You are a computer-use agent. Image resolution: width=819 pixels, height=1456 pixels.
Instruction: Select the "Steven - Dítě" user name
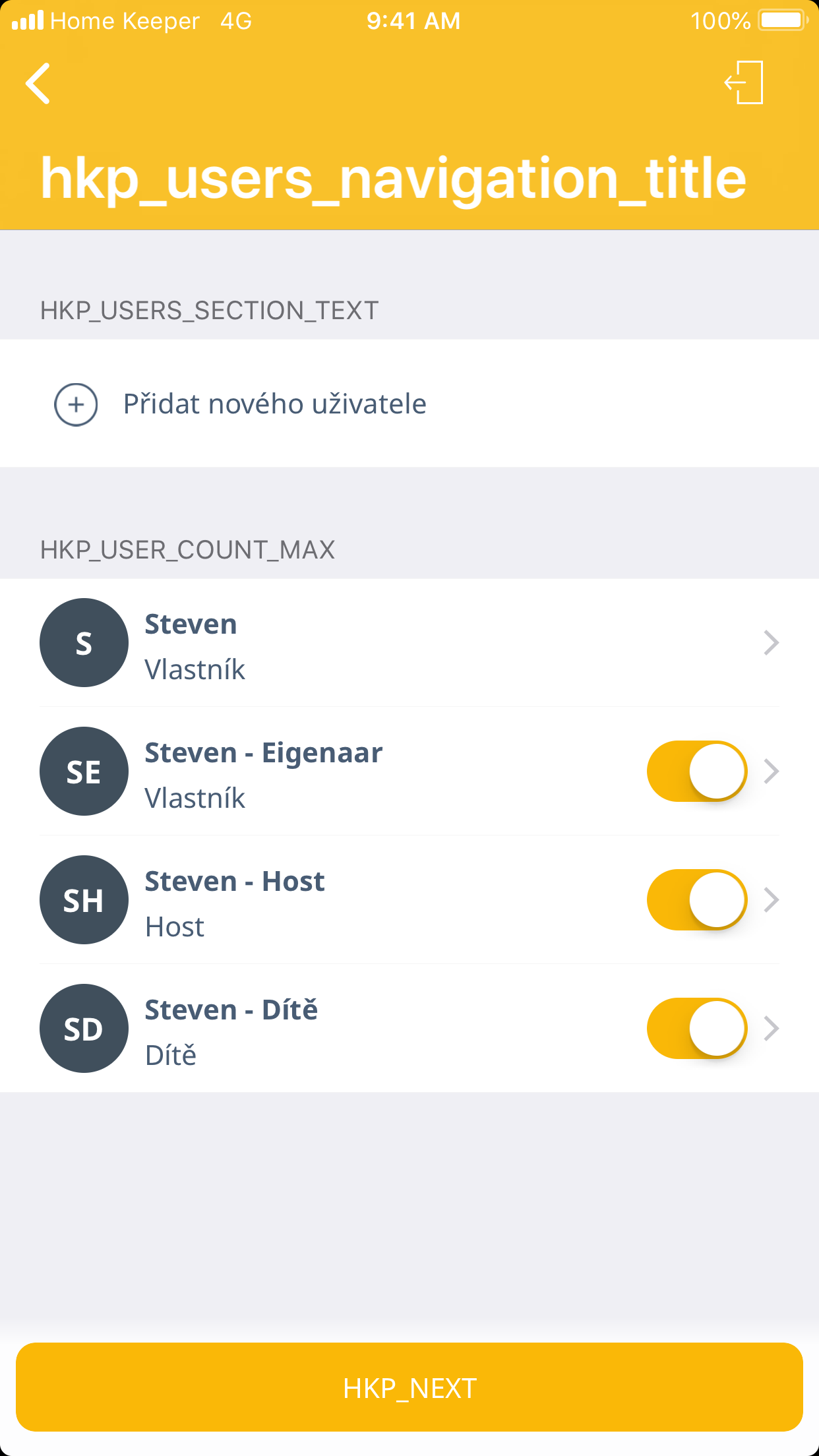[231, 1010]
